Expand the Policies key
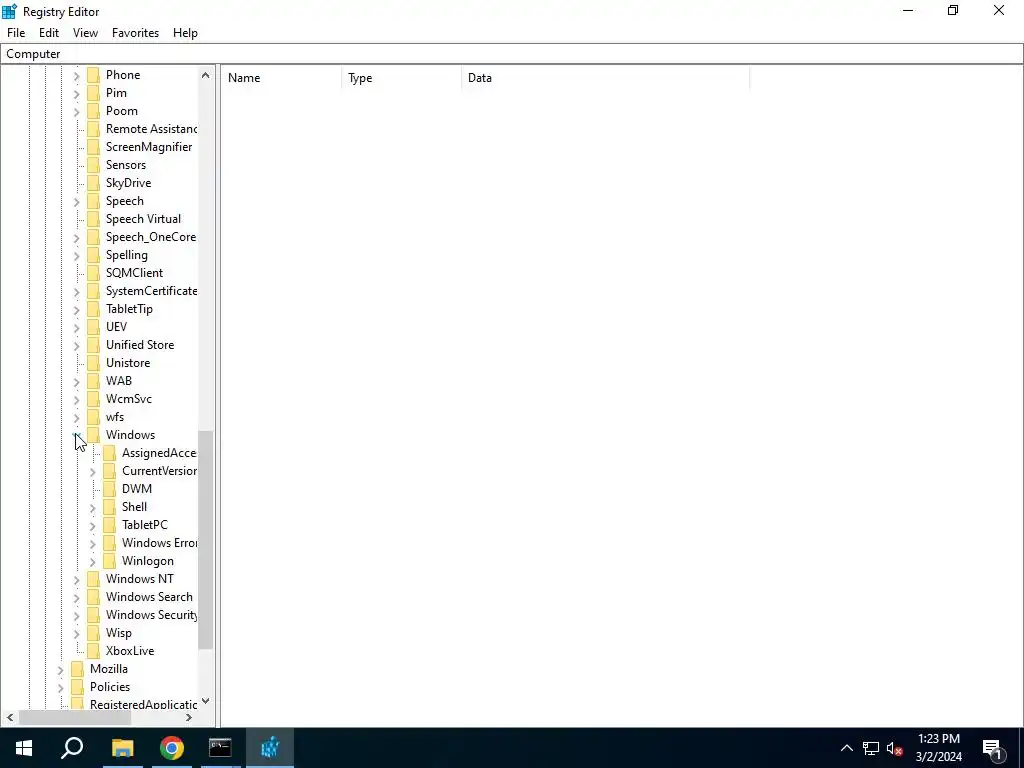Screen dimensions: 1024x768 coord(60,687)
